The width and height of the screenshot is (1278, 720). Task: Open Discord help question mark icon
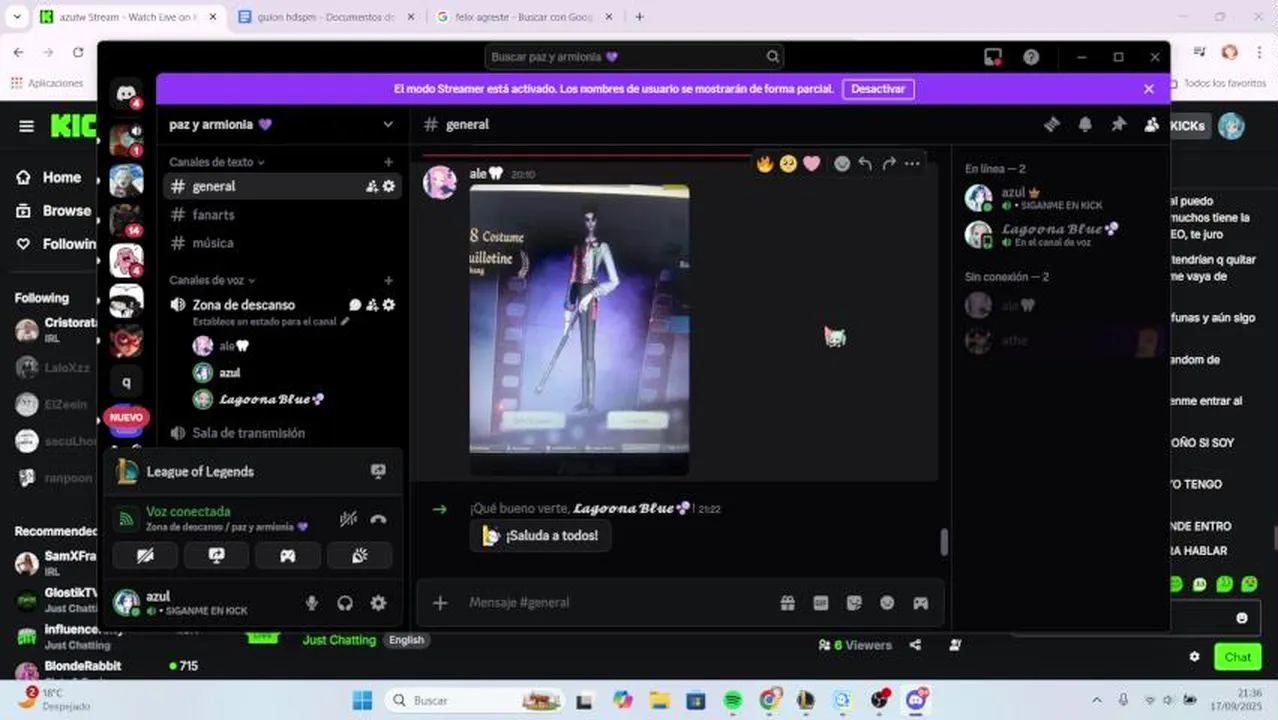click(x=1031, y=57)
